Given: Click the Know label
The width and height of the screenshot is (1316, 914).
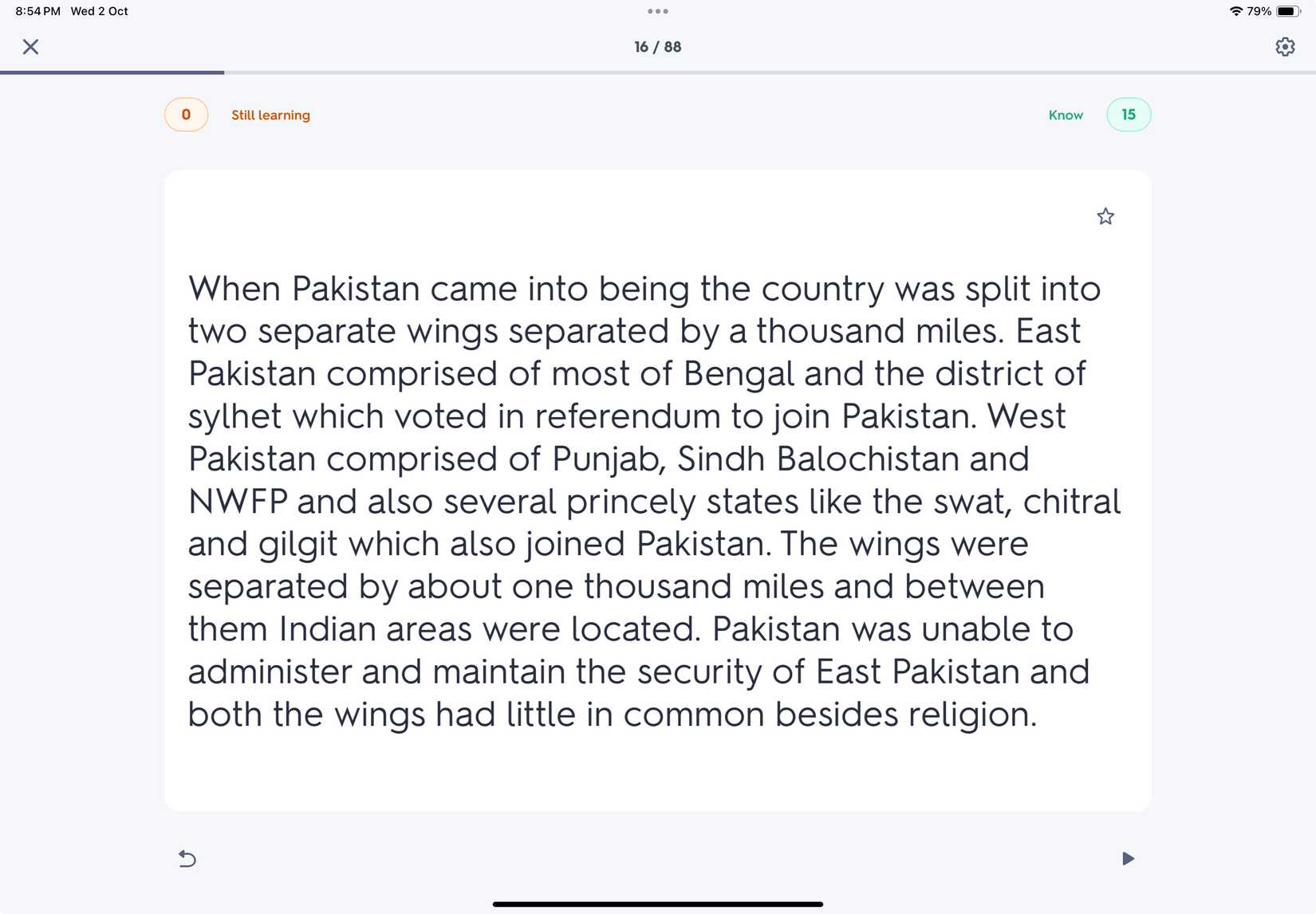Looking at the screenshot, I should pos(1066,115).
